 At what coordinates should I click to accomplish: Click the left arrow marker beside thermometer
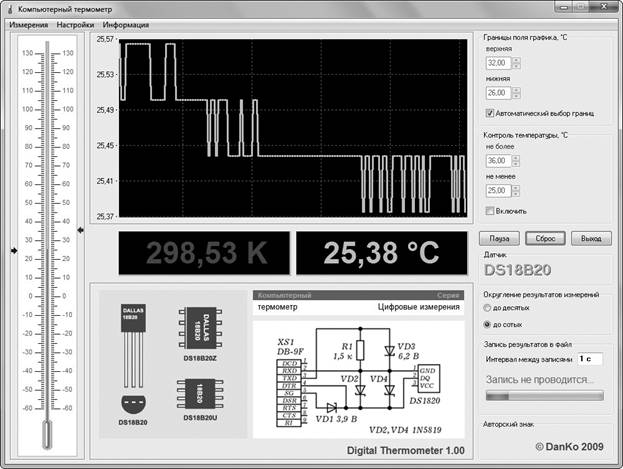(14, 251)
